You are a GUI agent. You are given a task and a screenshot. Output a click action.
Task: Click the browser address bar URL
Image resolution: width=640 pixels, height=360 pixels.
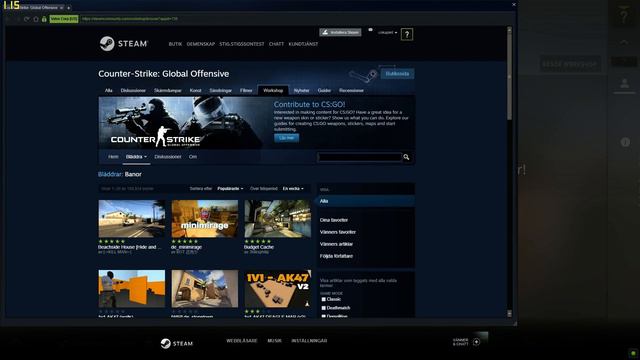tap(129, 19)
